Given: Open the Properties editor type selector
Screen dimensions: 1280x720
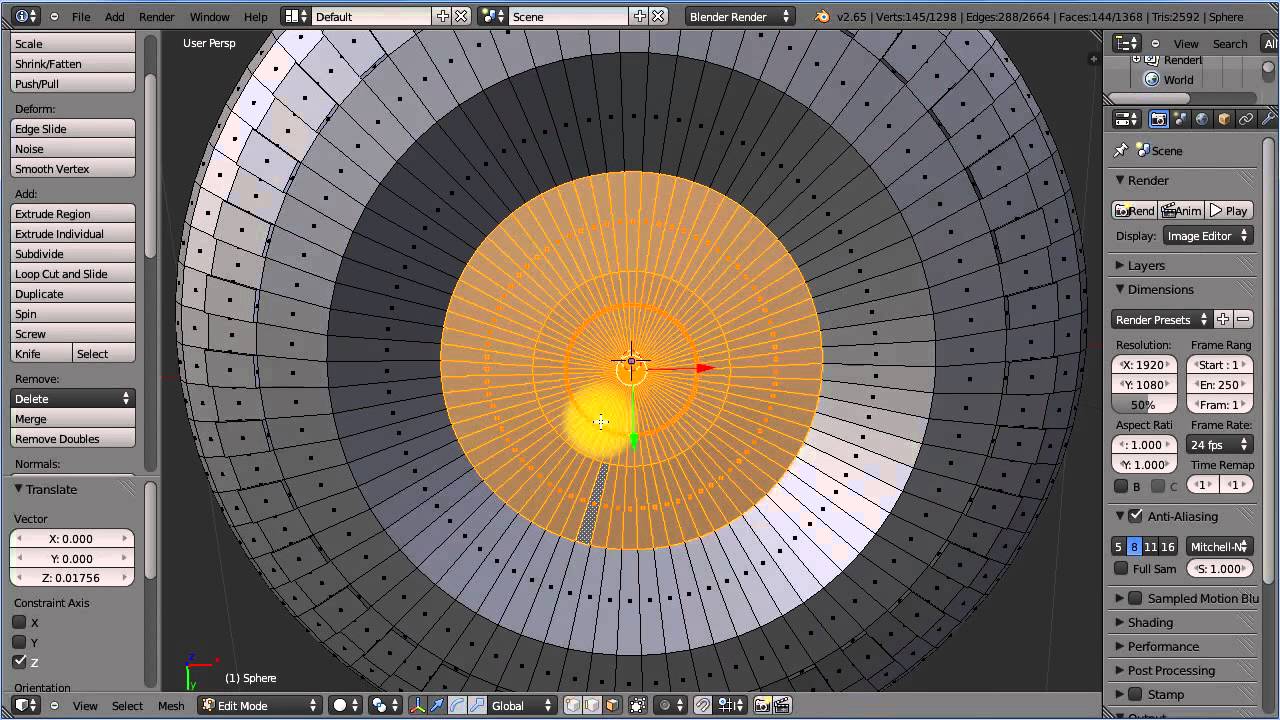Looking at the screenshot, I should click(x=1127, y=119).
